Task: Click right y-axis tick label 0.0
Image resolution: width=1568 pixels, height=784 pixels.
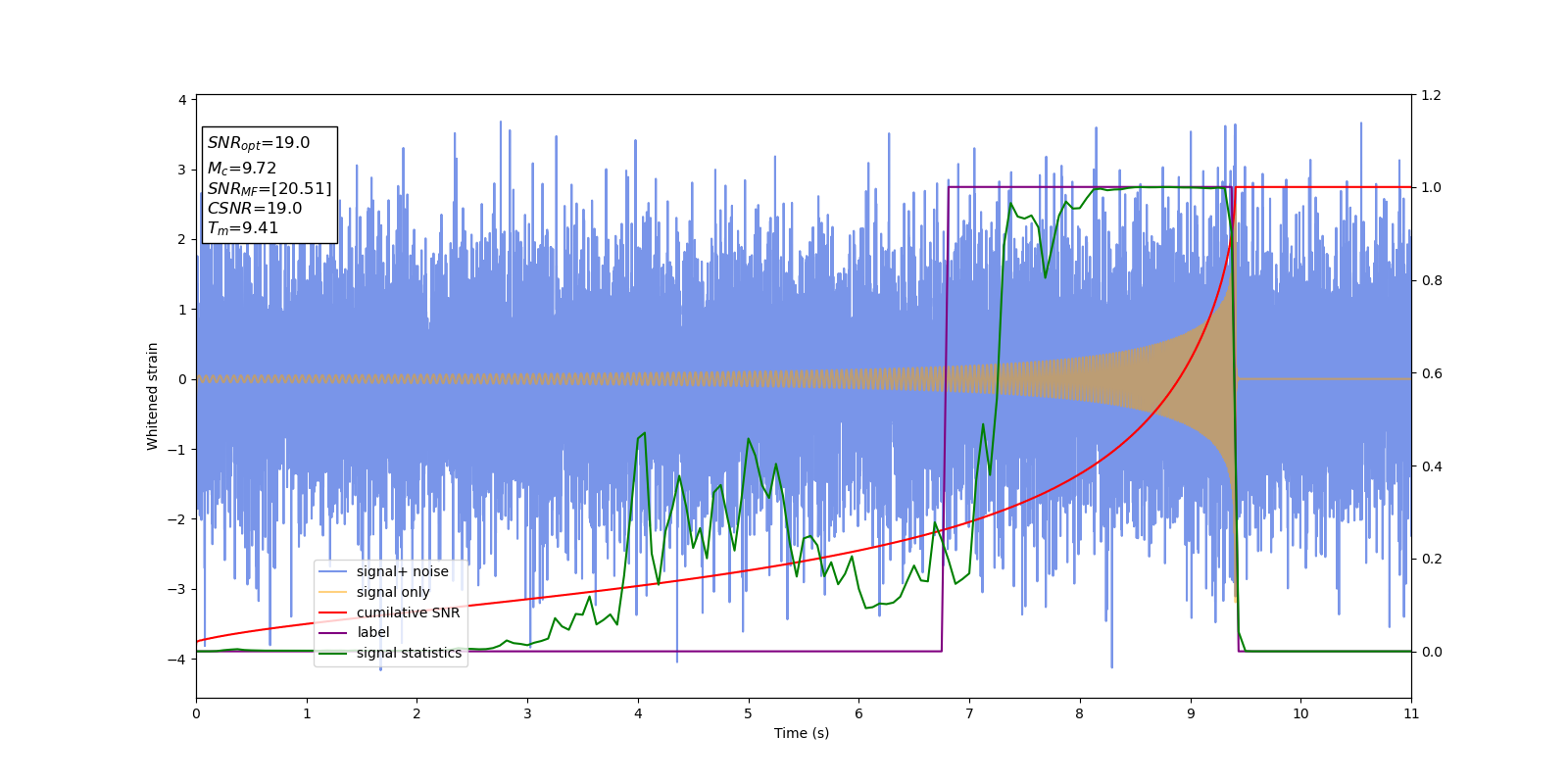Action: pos(1431,652)
